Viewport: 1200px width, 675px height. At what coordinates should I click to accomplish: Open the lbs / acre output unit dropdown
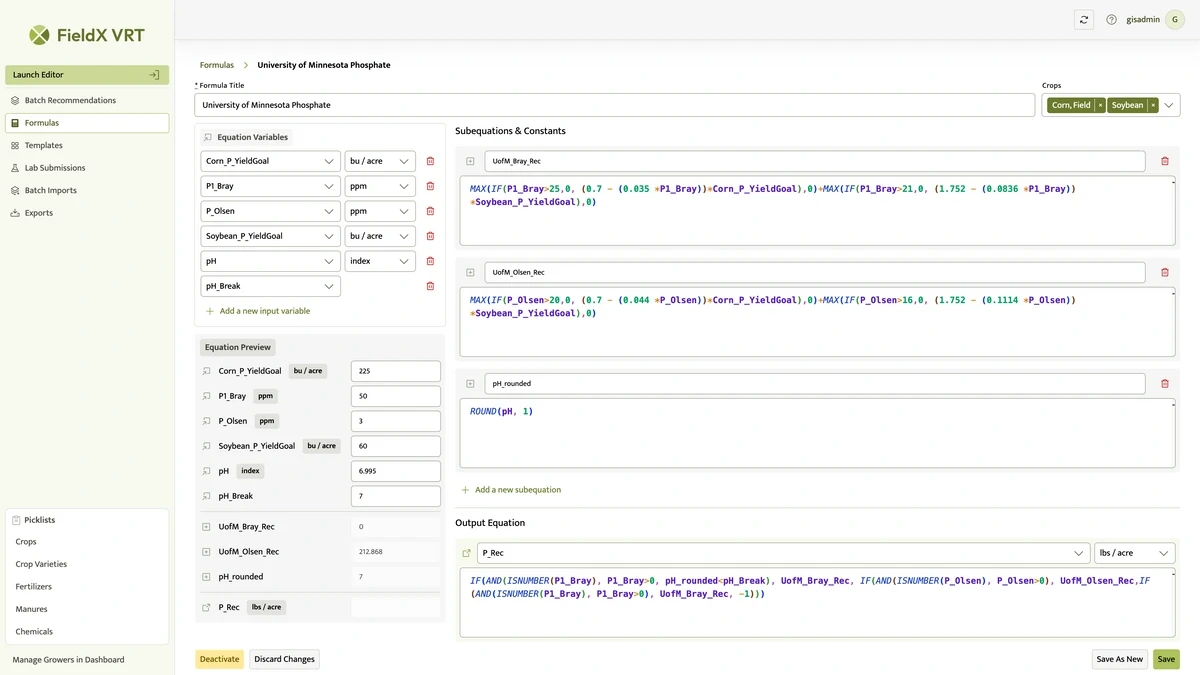tap(1135, 553)
